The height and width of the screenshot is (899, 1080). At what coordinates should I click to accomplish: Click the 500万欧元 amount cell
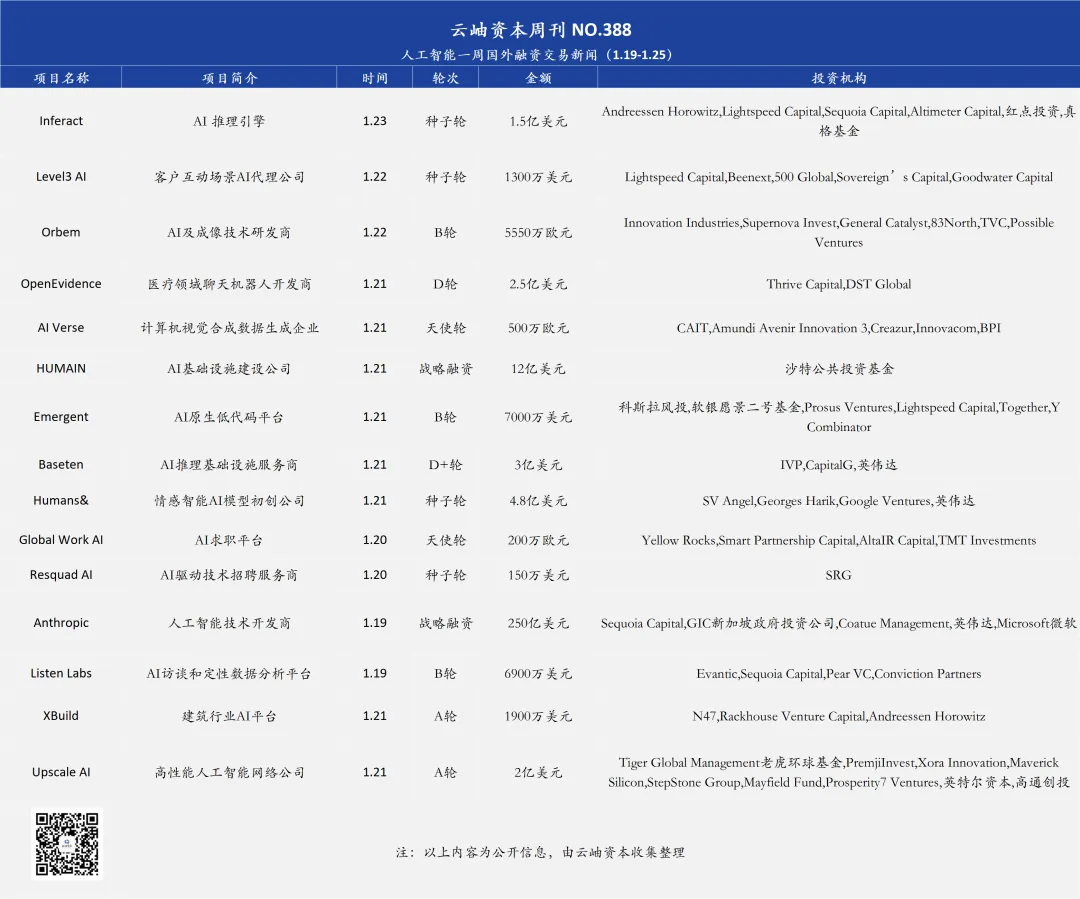[x=538, y=328]
